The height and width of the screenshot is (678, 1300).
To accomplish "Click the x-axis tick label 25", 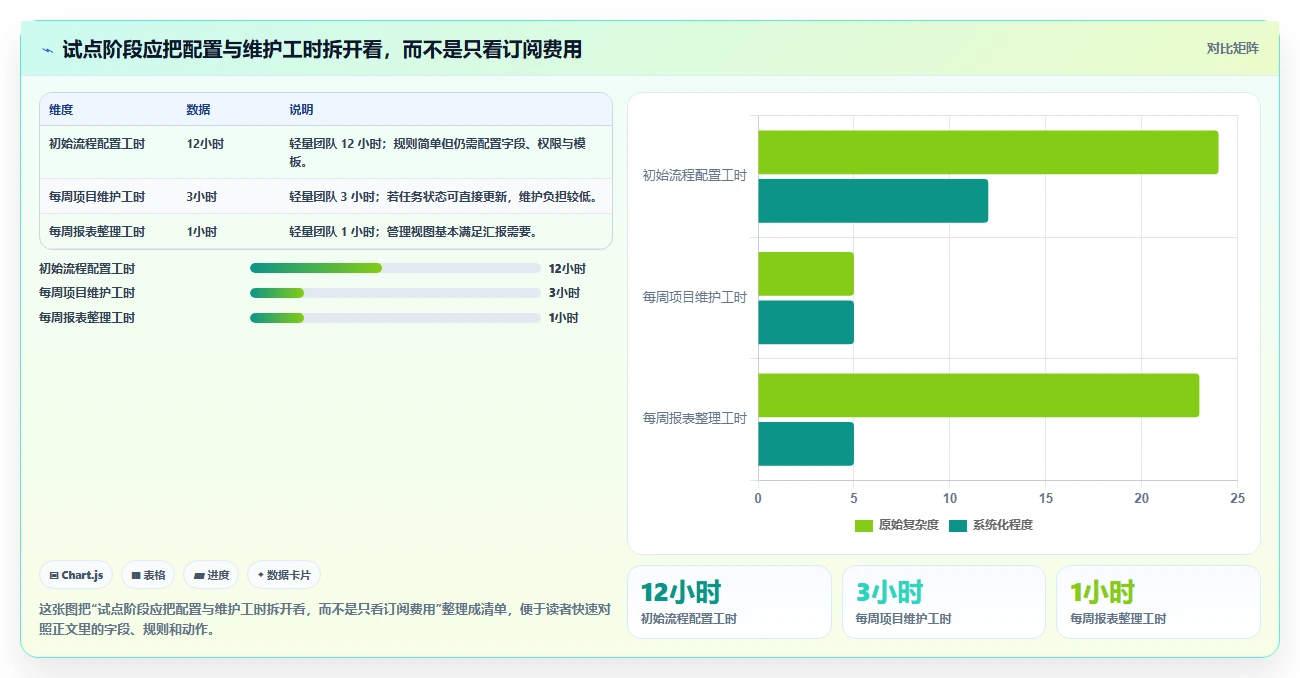I will click(1237, 498).
